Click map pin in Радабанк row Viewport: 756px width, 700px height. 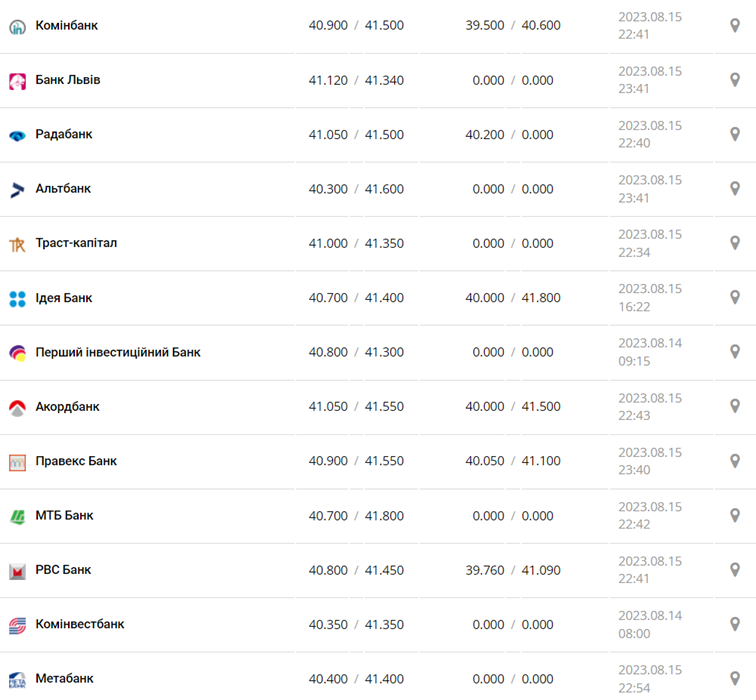(735, 134)
